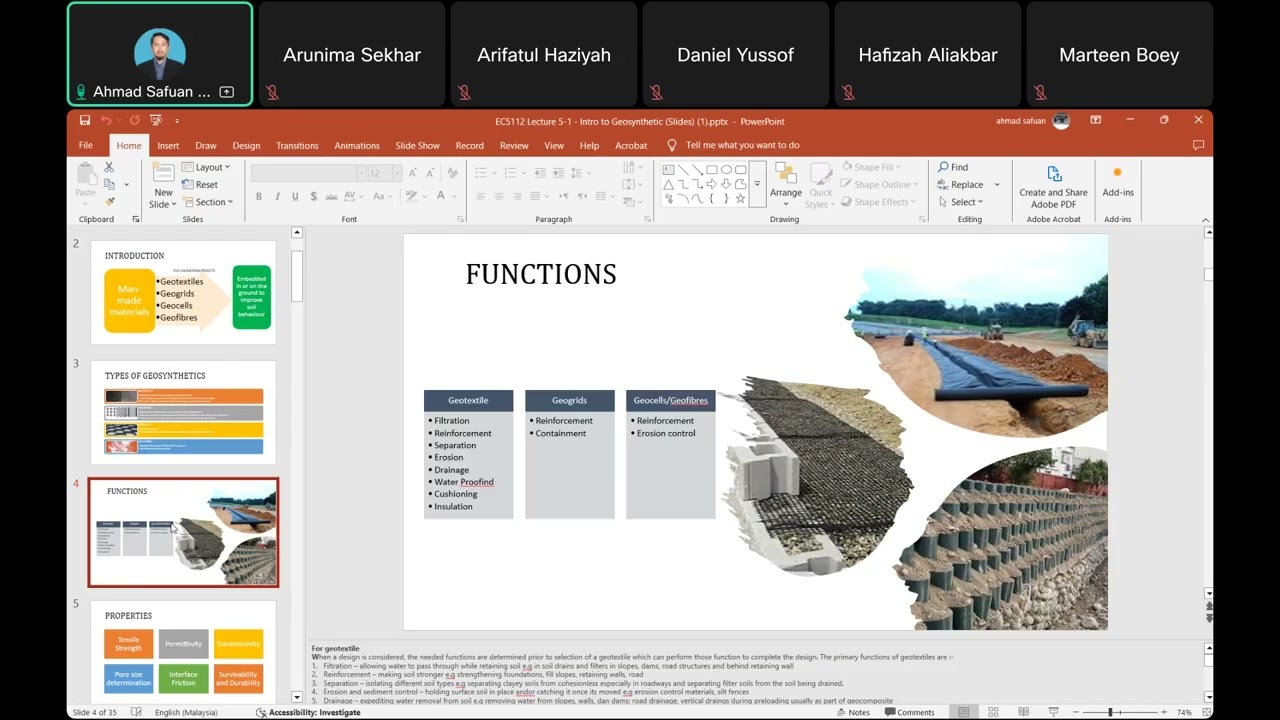
Task: Click the Reset slide button
Action: (200, 185)
